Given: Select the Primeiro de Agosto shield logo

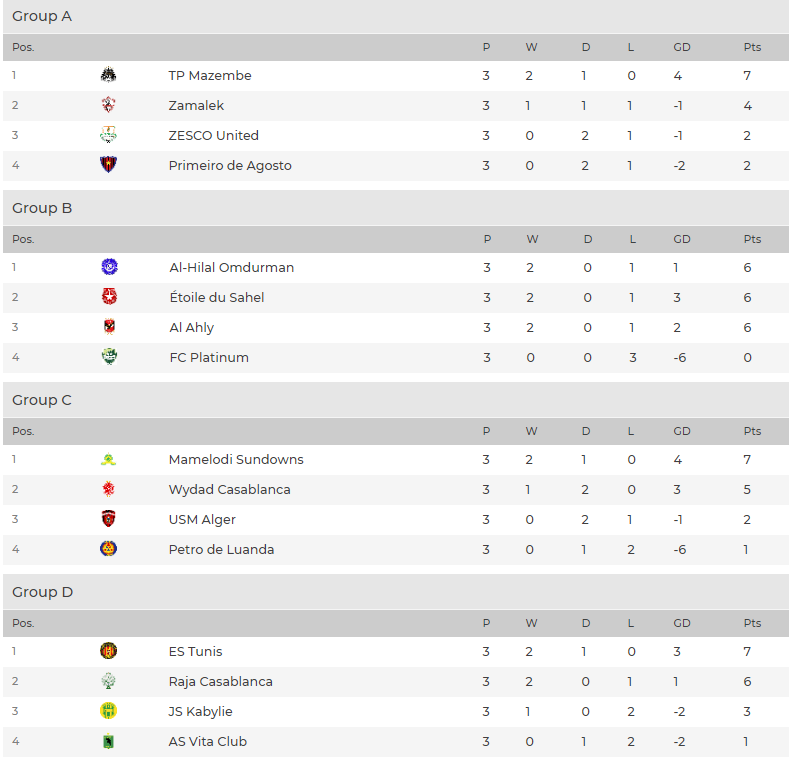Looking at the screenshot, I should [108, 165].
